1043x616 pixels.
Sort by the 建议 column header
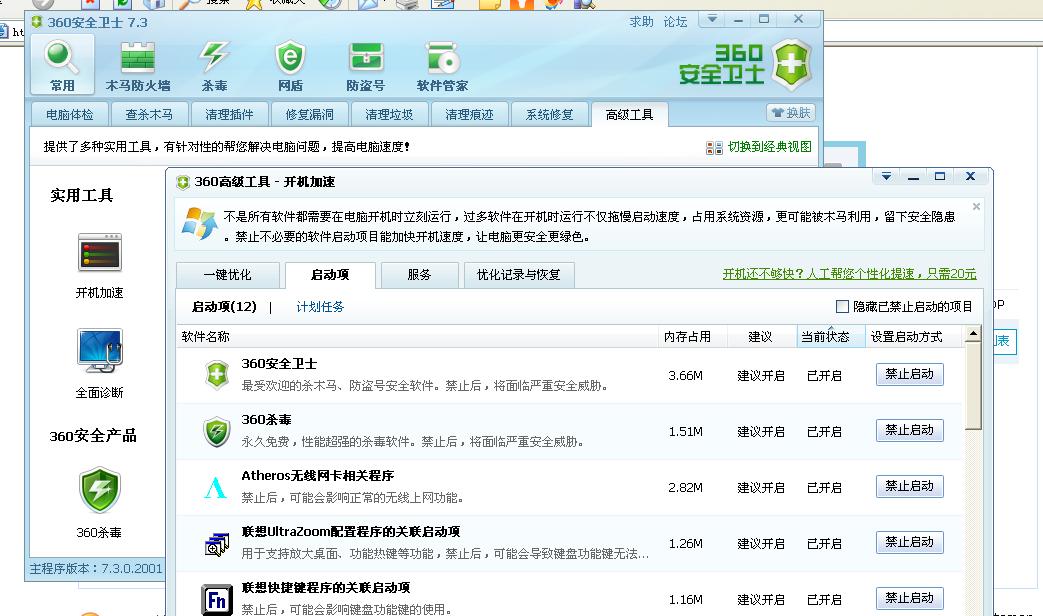coord(760,337)
